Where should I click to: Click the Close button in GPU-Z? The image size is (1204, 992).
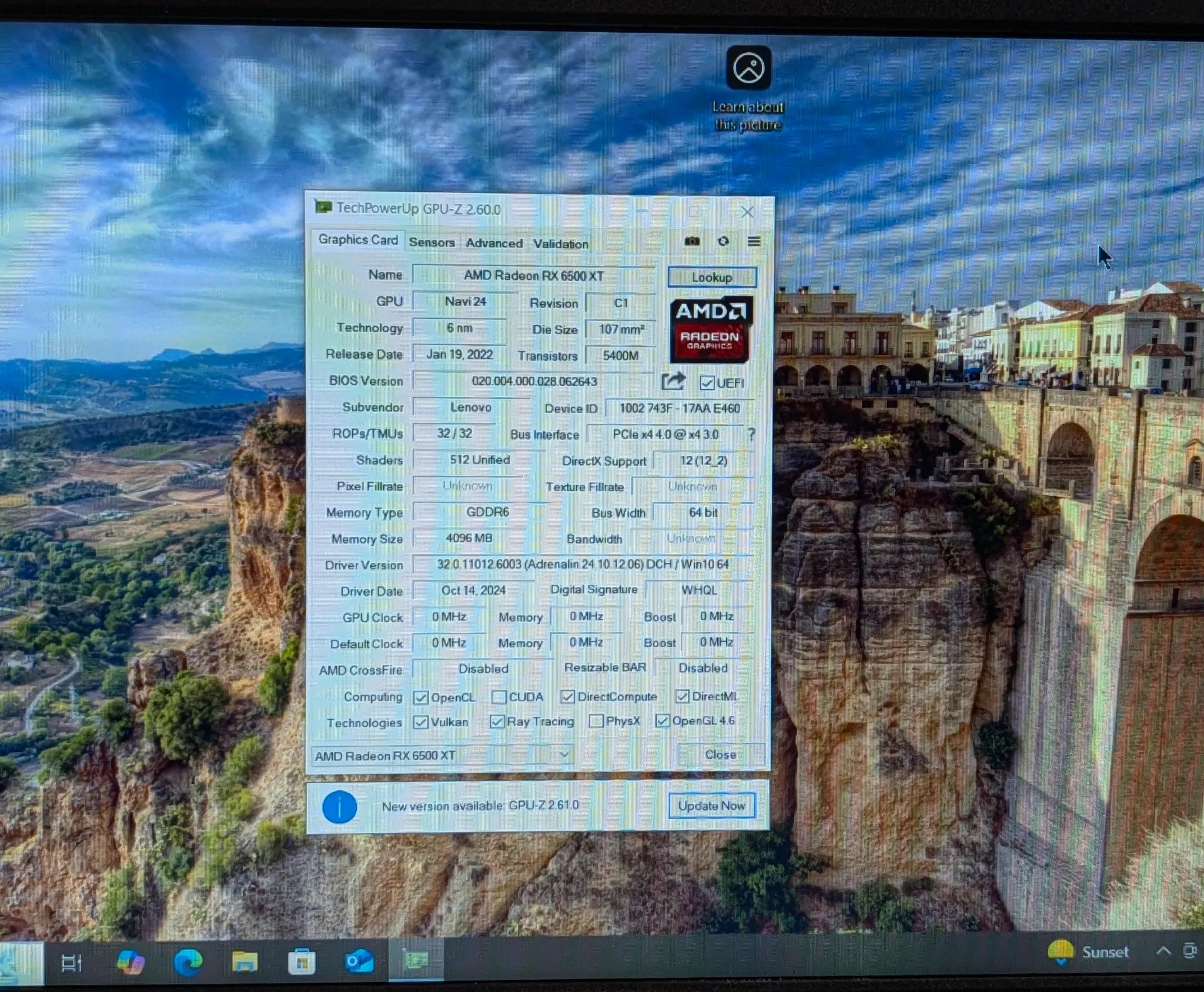pyautogui.click(x=720, y=754)
